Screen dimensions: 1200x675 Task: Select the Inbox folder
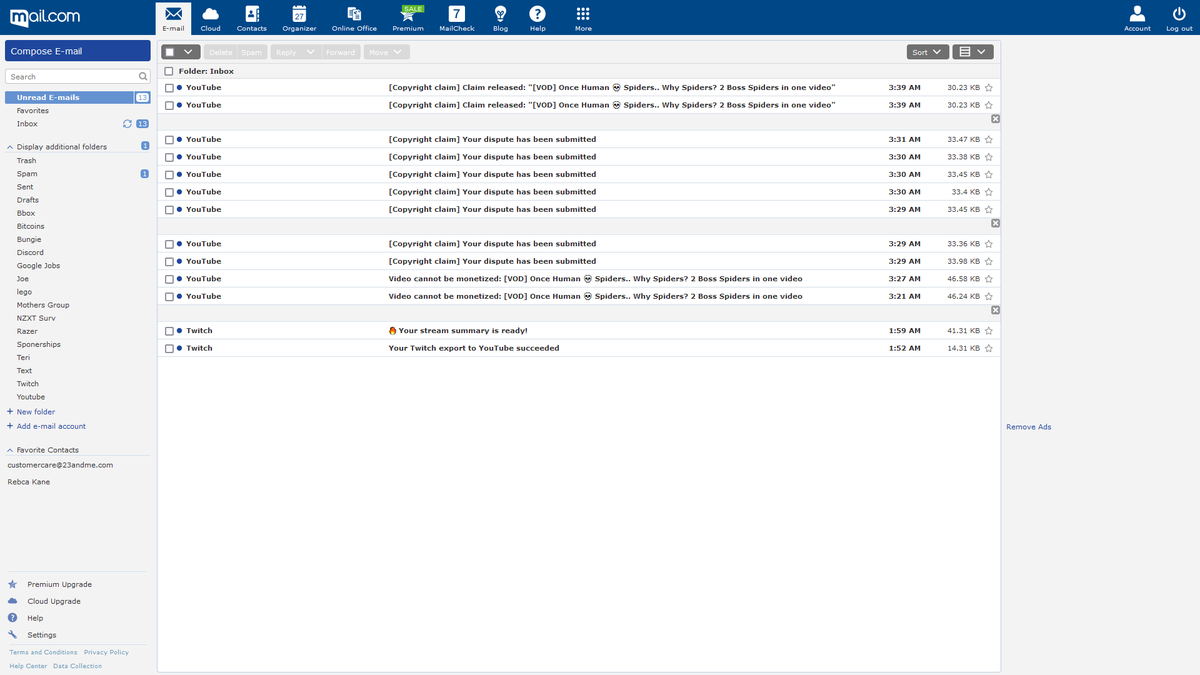coord(27,124)
